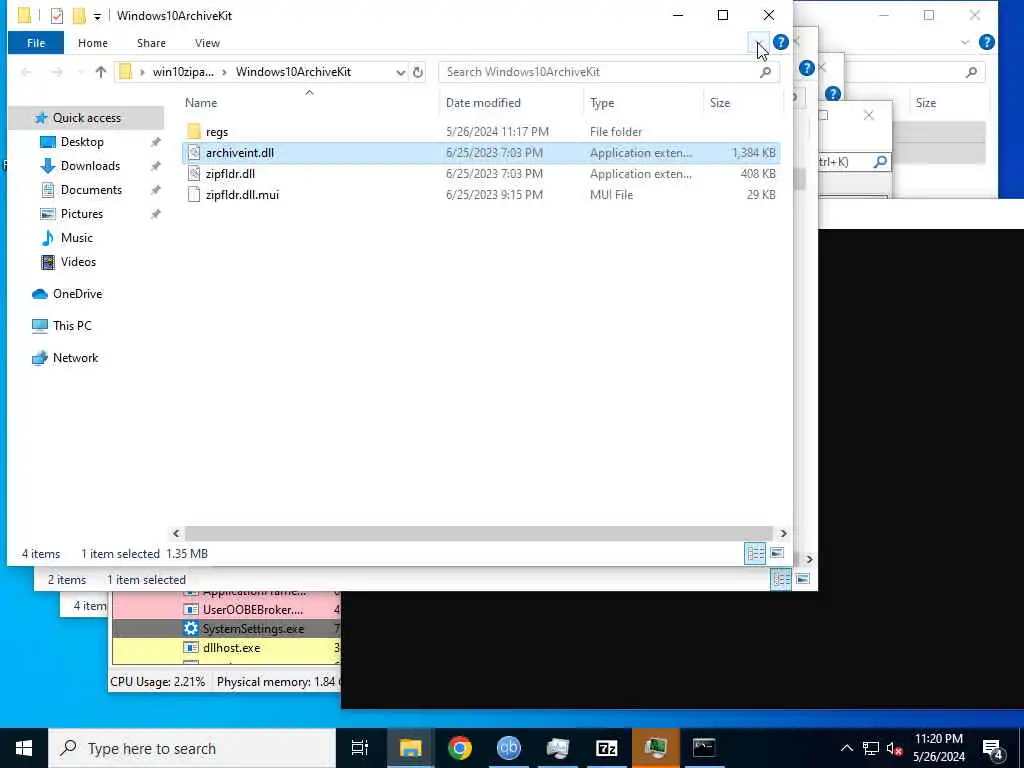Open the Windows Start menu
The image size is (1024, 768).
[x=24, y=748]
